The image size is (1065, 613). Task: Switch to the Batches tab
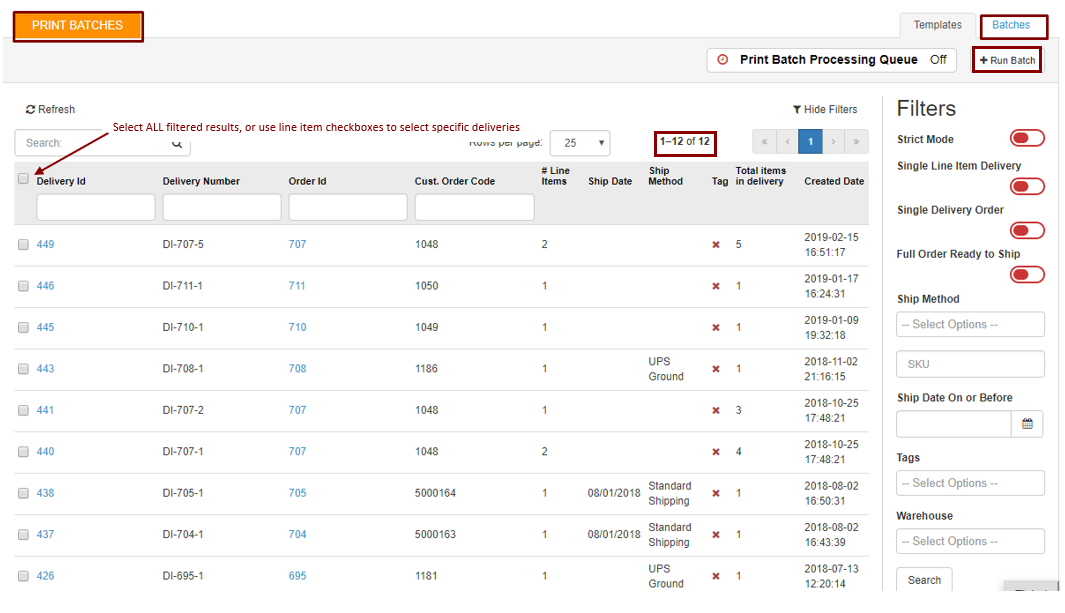1011,25
